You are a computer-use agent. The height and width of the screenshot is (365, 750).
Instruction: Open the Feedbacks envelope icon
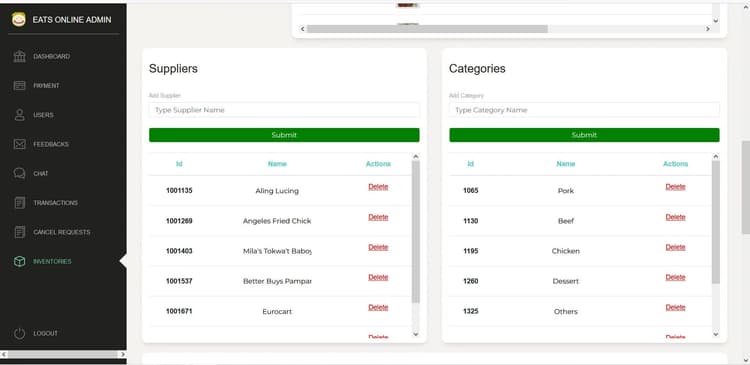20,144
